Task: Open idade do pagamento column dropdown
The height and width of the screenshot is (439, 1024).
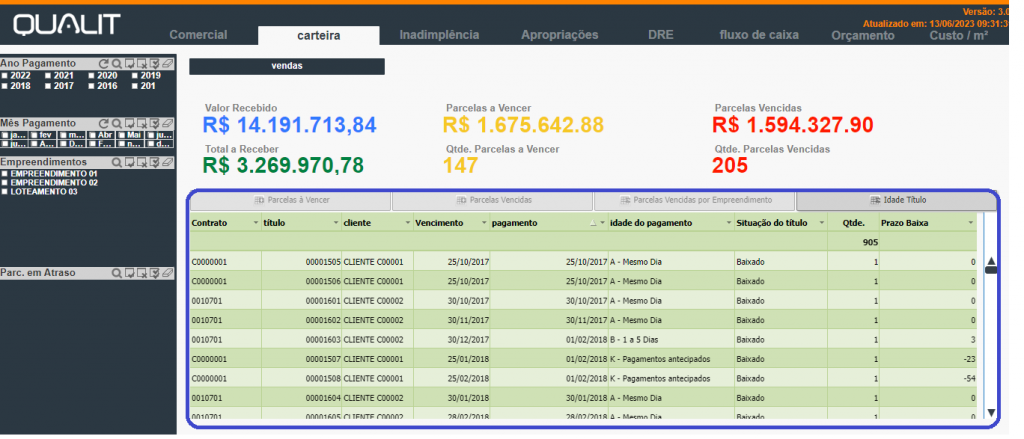Action: [729, 224]
